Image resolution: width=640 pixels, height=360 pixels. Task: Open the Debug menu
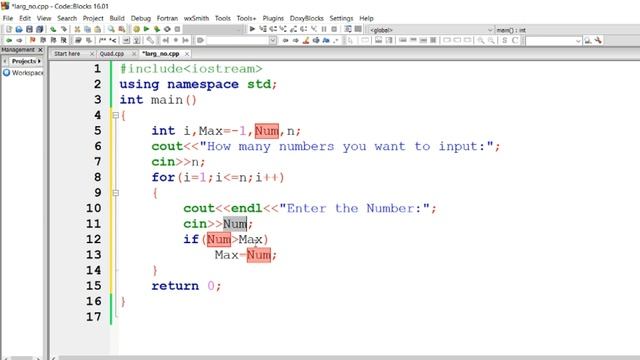[x=141, y=18]
